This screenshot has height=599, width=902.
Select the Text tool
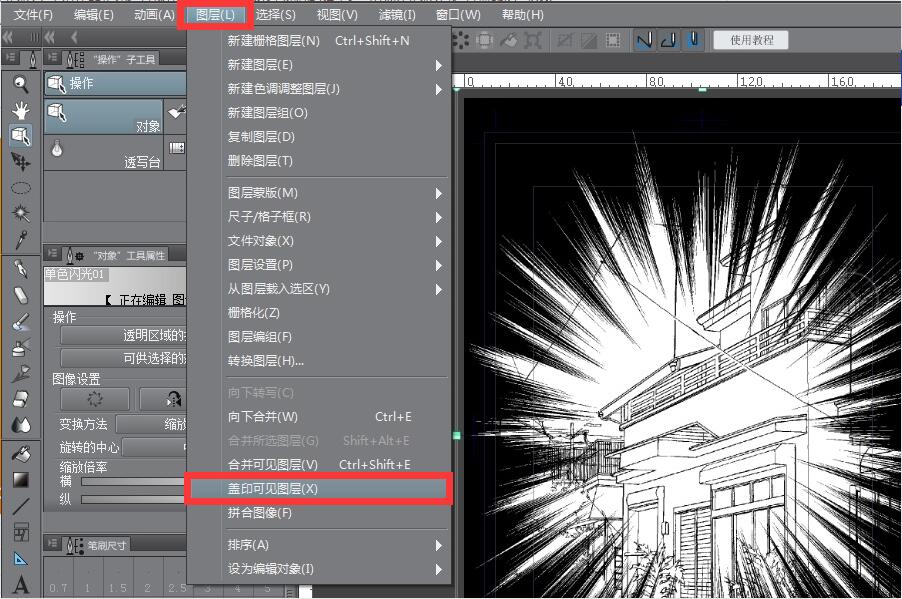[20, 585]
